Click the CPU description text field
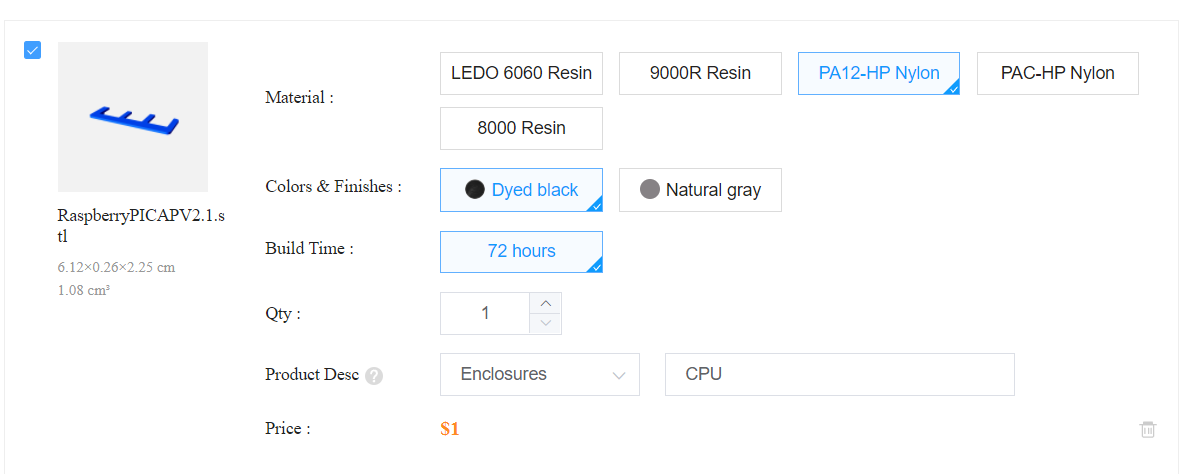Image resolution: width=1179 pixels, height=474 pixels. (840, 375)
